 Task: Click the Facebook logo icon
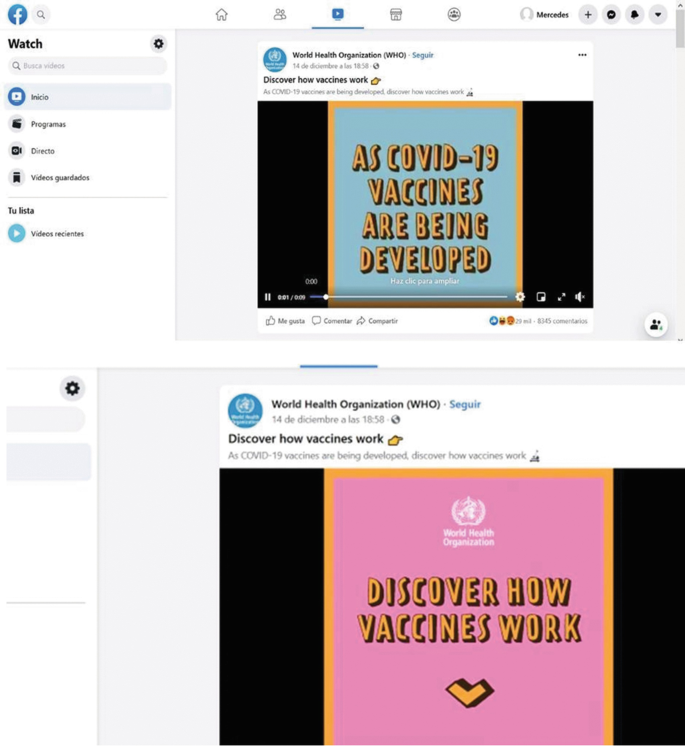point(17,15)
